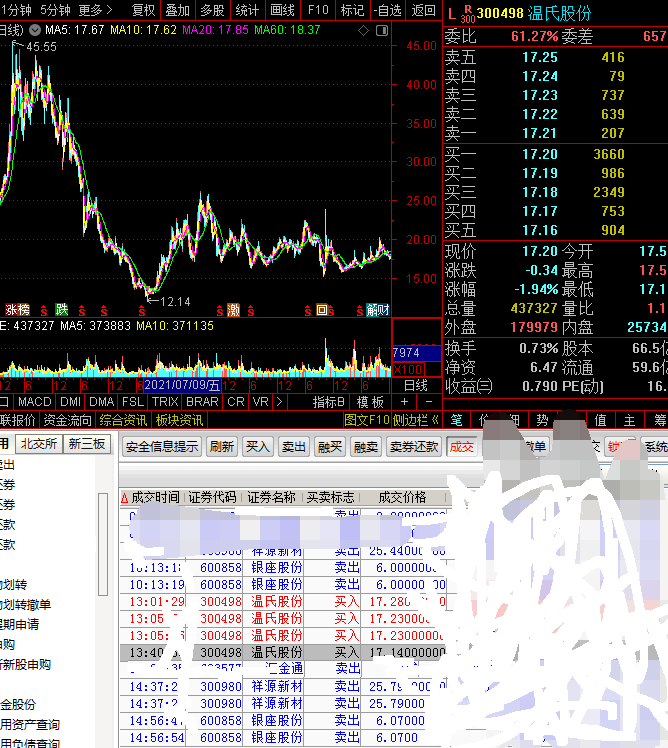Sort by the 成交时间 column header

[155, 498]
